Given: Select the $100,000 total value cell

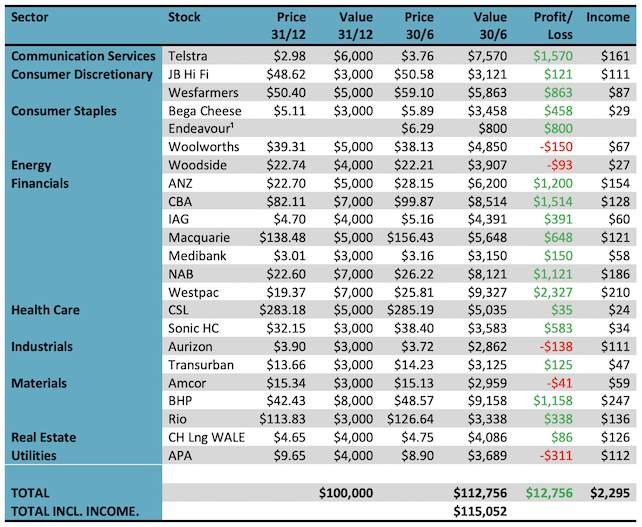Looking at the screenshot, I should click(345, 493).
